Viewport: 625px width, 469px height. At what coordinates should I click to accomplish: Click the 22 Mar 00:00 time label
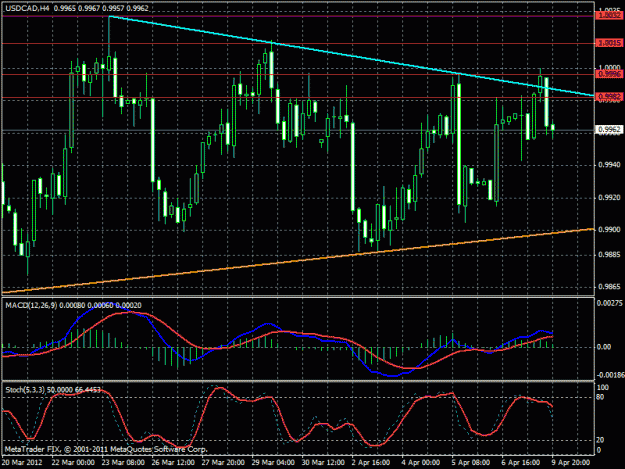(73, 463)
